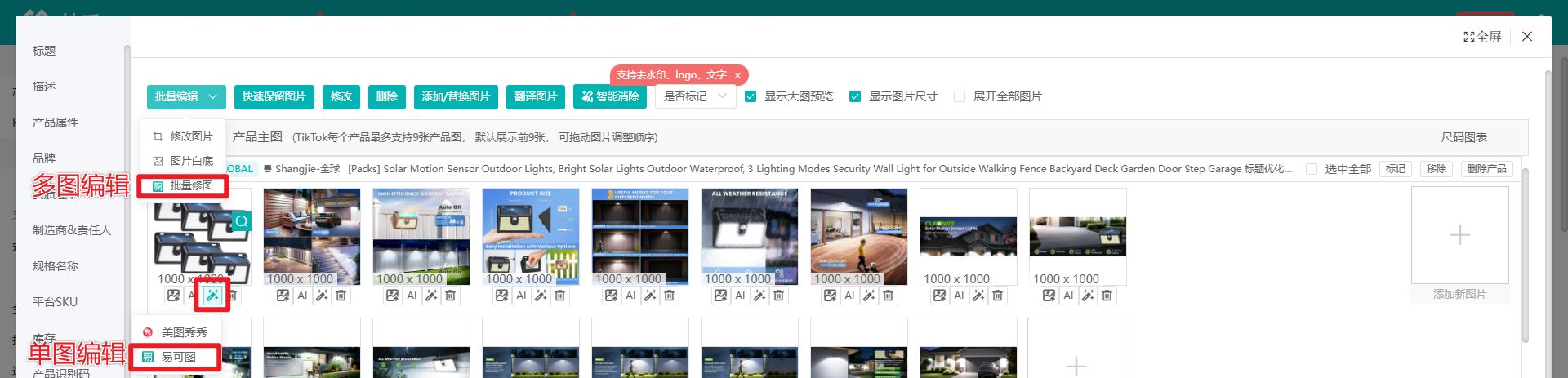This screenshot has width=1568, height=378.
Task: Dismiss the 支持去水印 tooltip with its X
Action: [x=737, y=75]
